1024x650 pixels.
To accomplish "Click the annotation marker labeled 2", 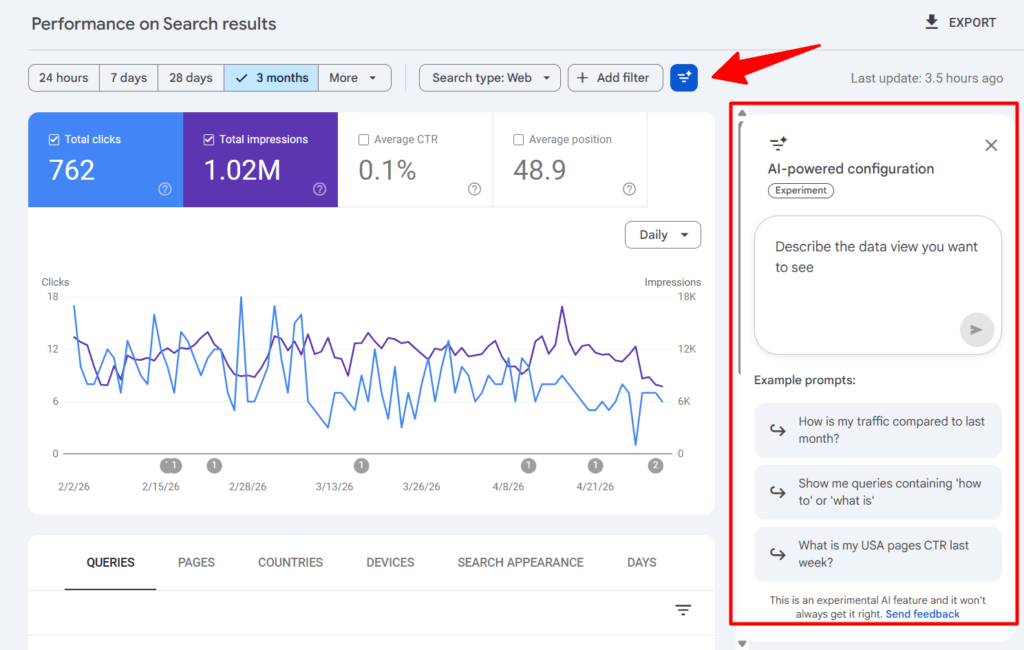I will (x=655, y=466).
